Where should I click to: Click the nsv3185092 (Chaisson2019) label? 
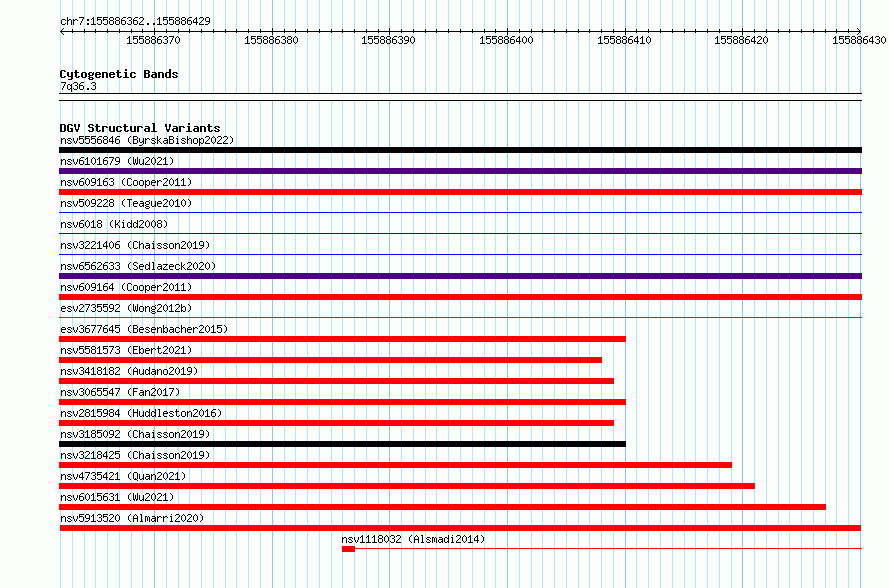click(x=135, y=434)
